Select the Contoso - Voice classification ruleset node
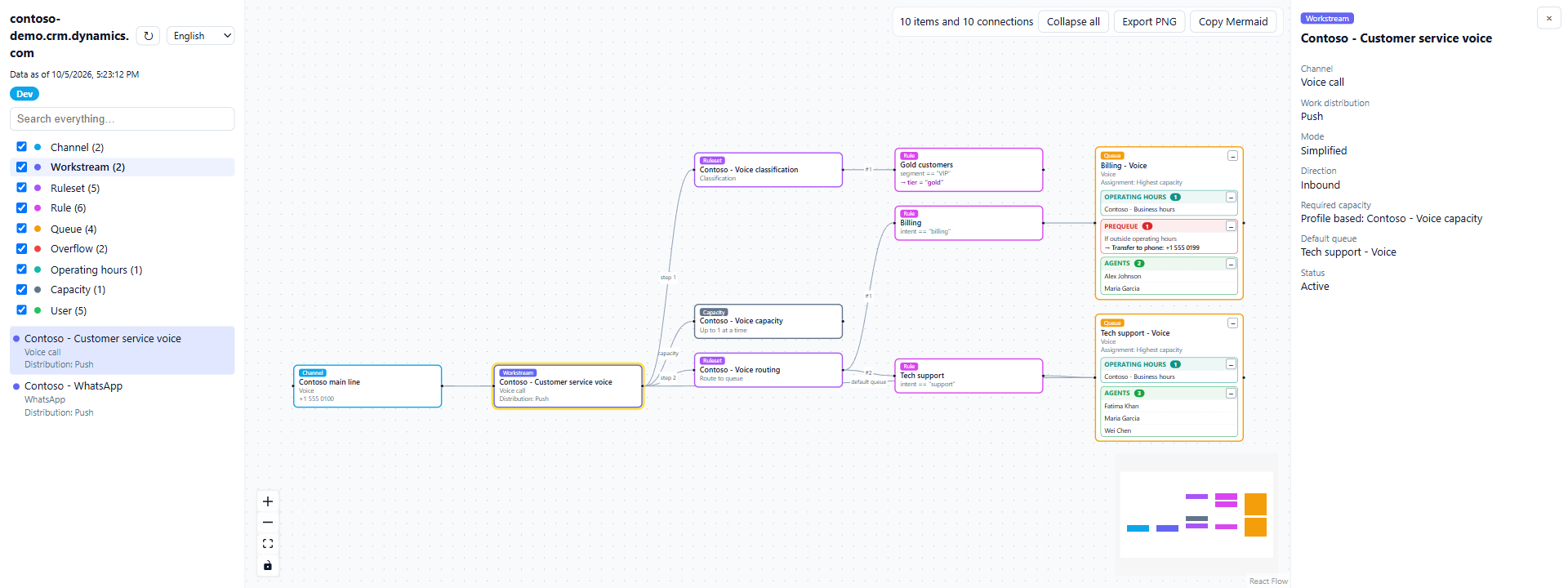The image size is (1568, 588). [x=768, y=170]
